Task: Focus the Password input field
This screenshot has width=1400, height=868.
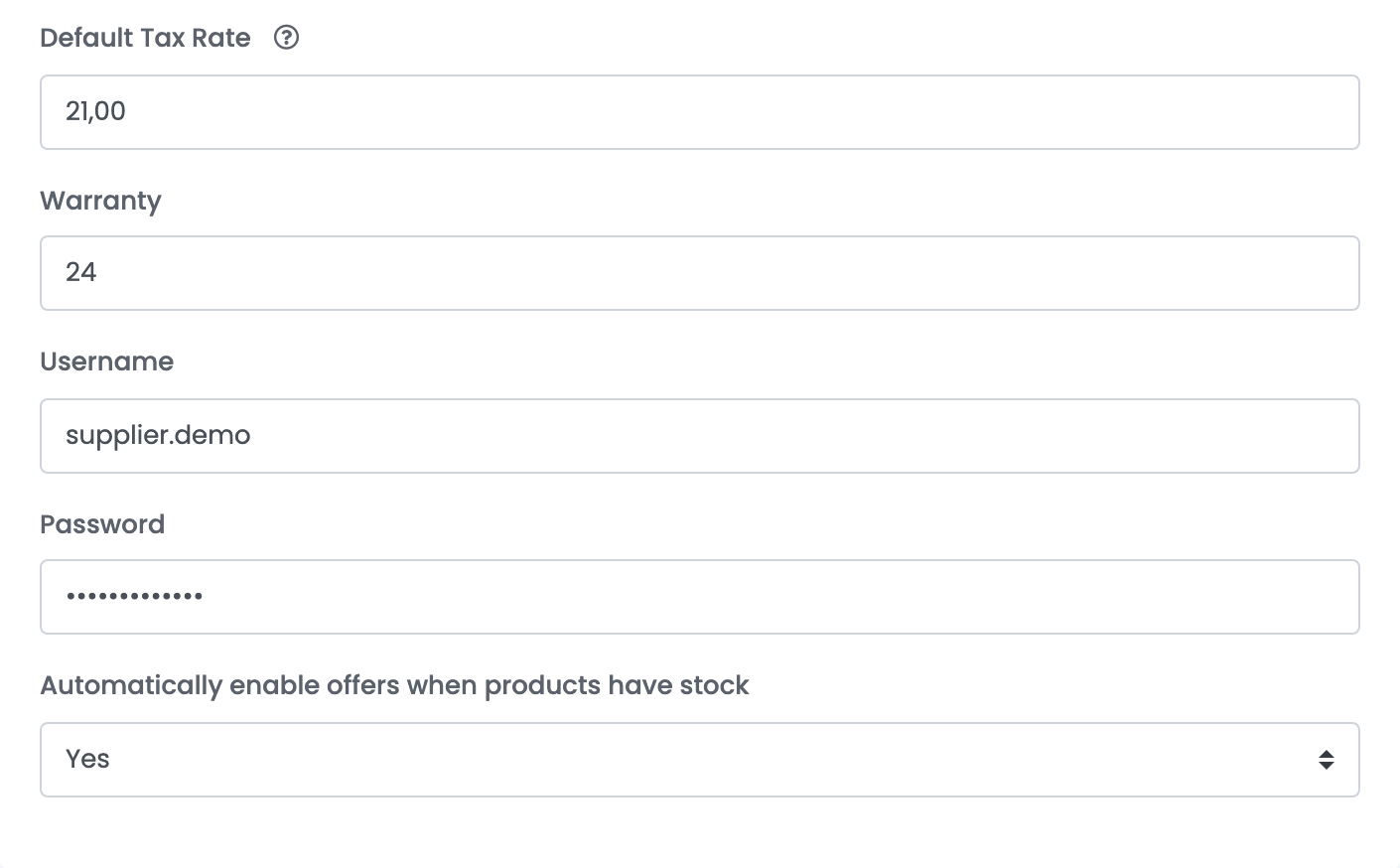Action: pos(699,597)
